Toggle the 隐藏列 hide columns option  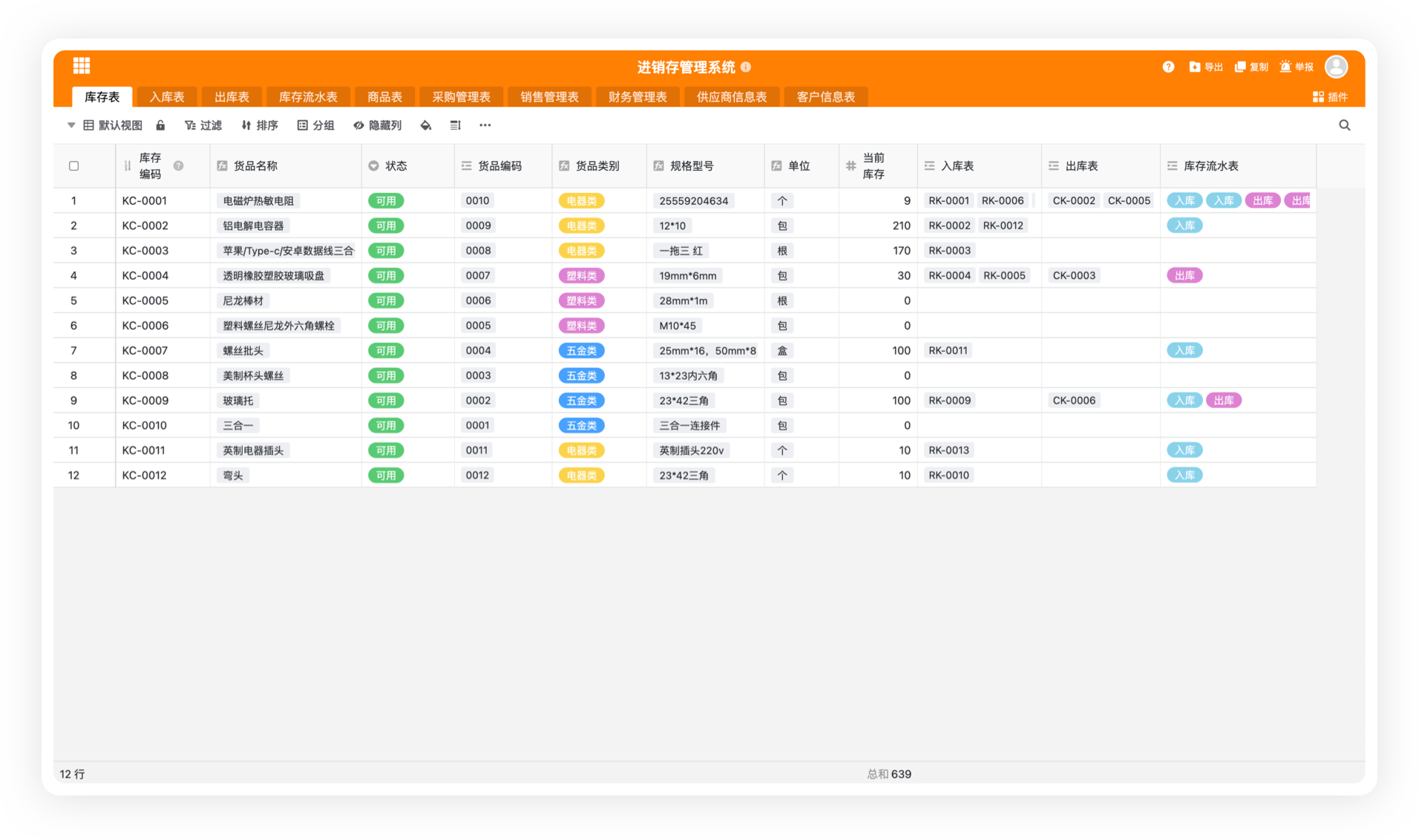(x=378, y=125)
